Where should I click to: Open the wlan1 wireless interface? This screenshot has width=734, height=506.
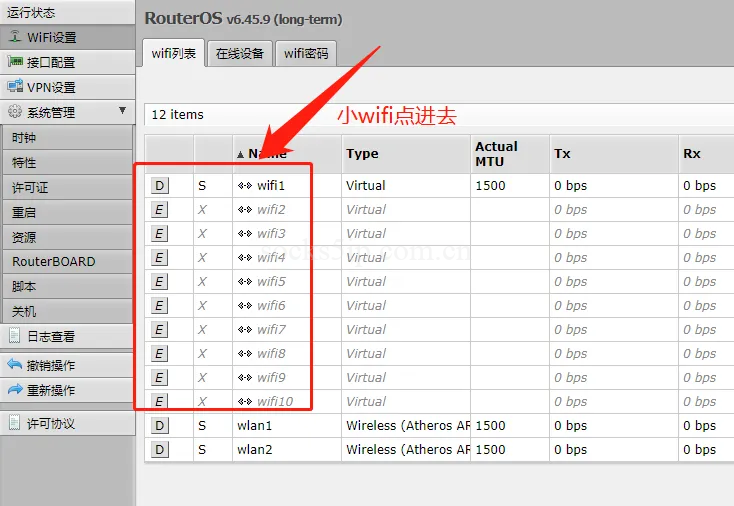pos(255,425)
